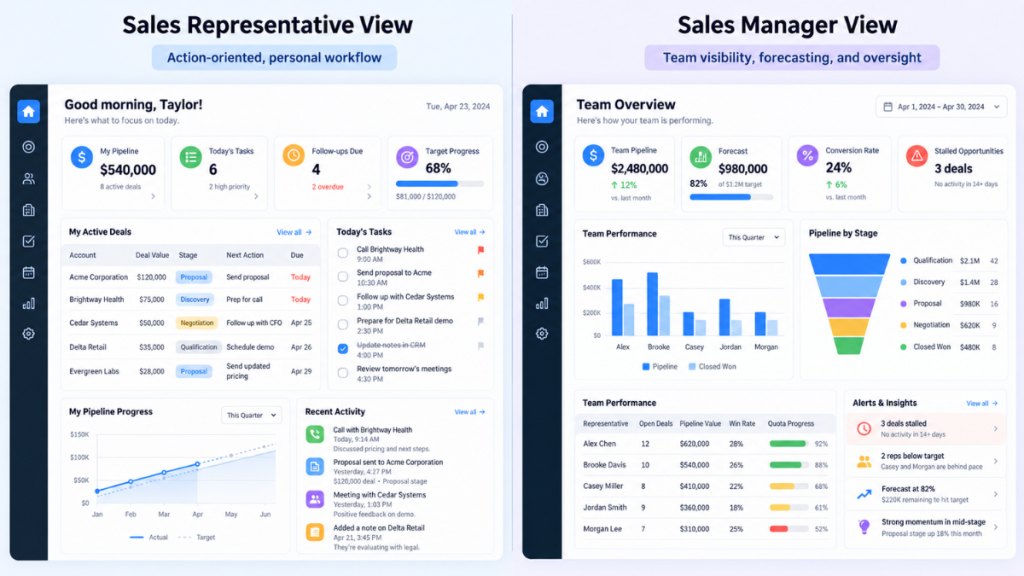Open the user profile icon in Sales Manager sidebar
This screenshot has height=576, width=1024.
541,178
